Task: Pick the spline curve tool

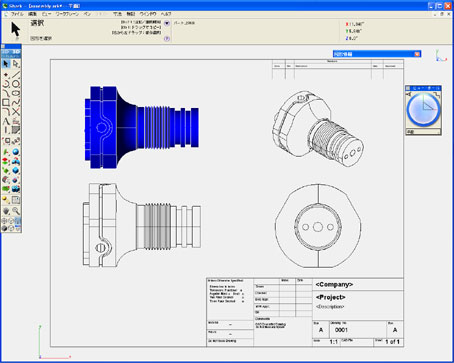Action: [x=16, y=102]
